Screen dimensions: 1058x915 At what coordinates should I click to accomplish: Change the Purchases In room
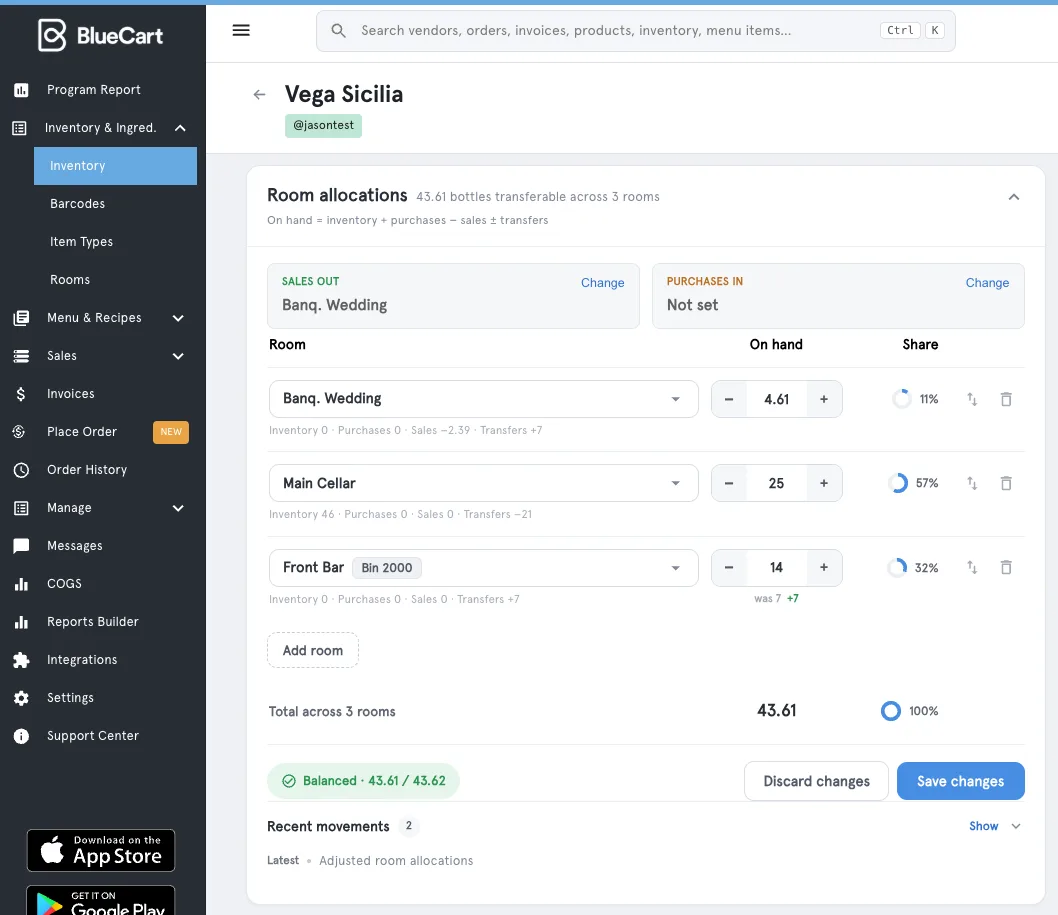point(987,283)
